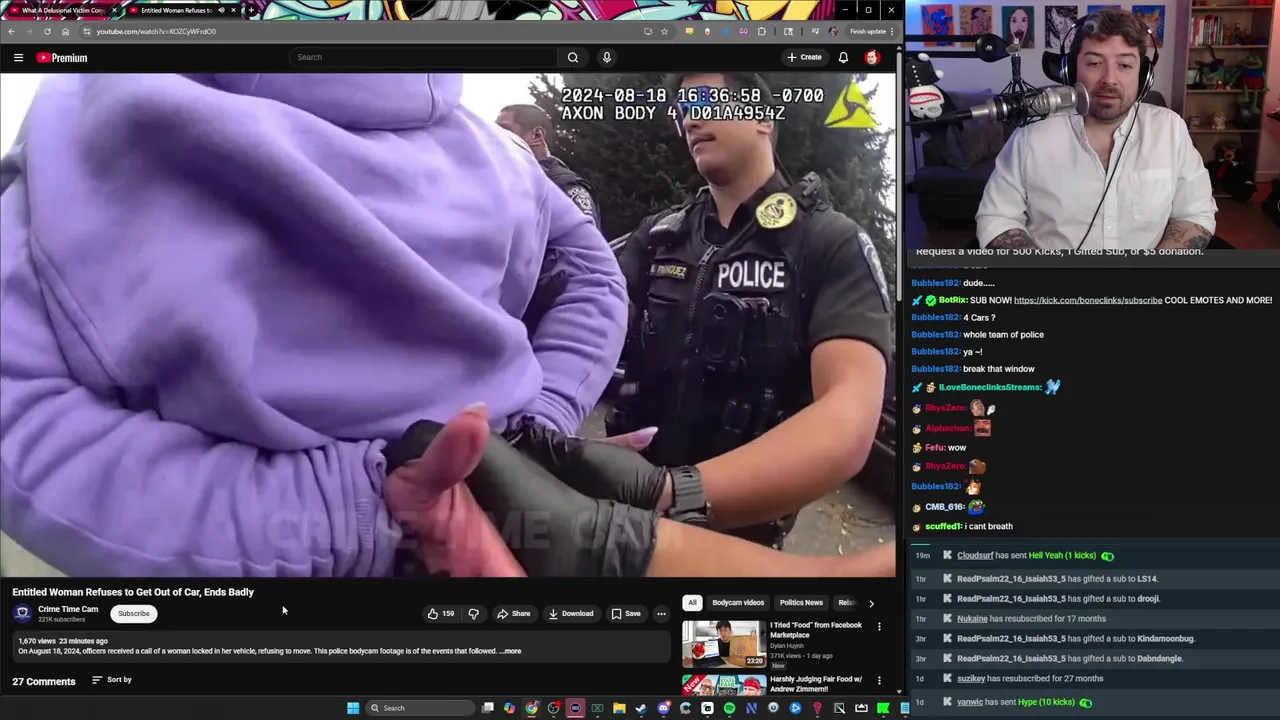This screenshot has height=720, width=1280.
Task: Open the video's more actions ellipsis
Action: pyautogui.click(x=661, y=614)
